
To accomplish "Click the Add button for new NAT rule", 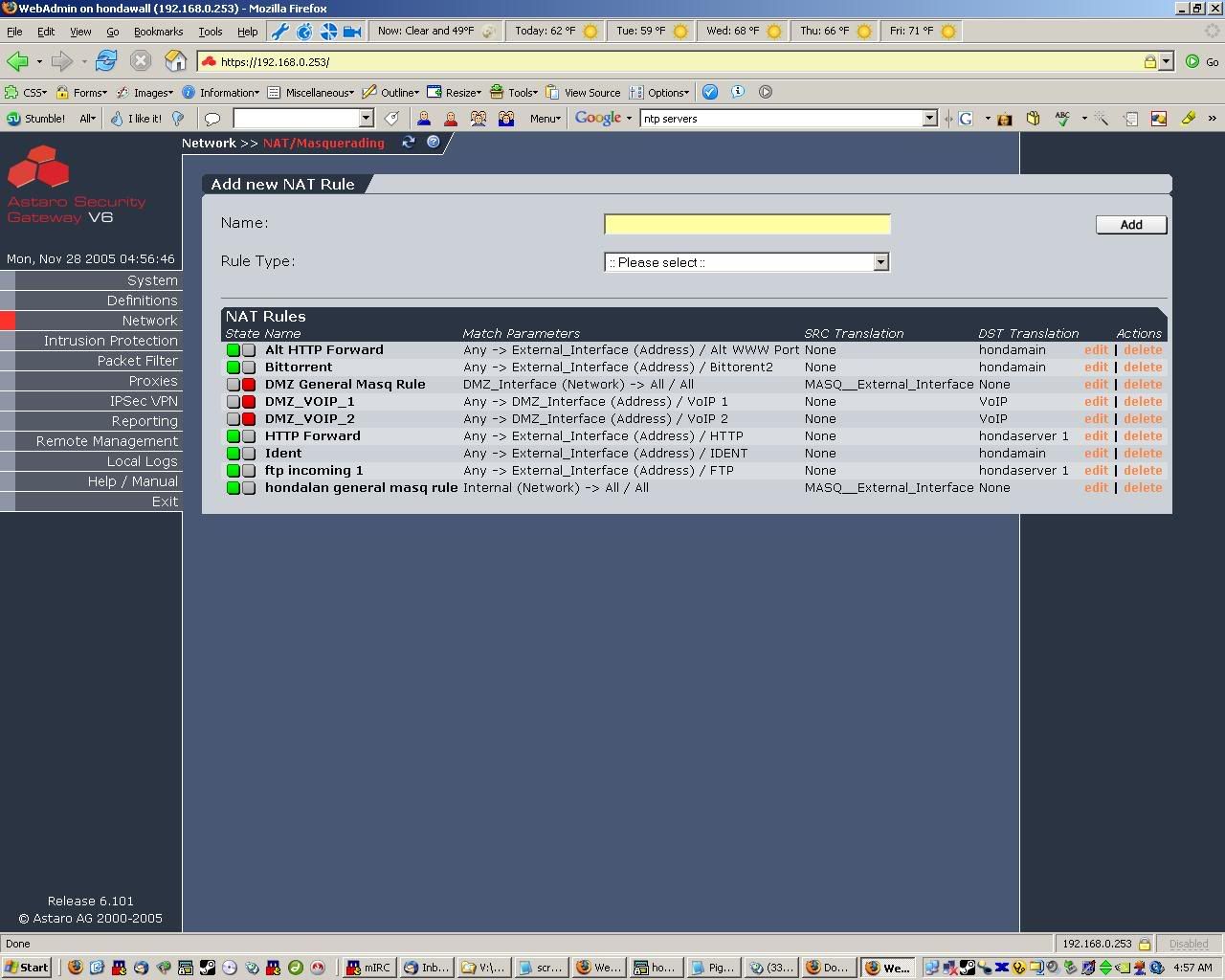I will (x=1130, y=225).
